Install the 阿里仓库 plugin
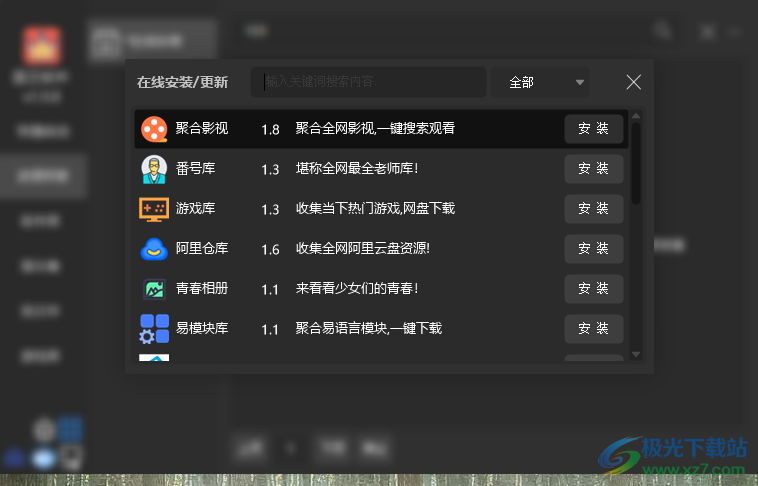 (x=594, y=249)
